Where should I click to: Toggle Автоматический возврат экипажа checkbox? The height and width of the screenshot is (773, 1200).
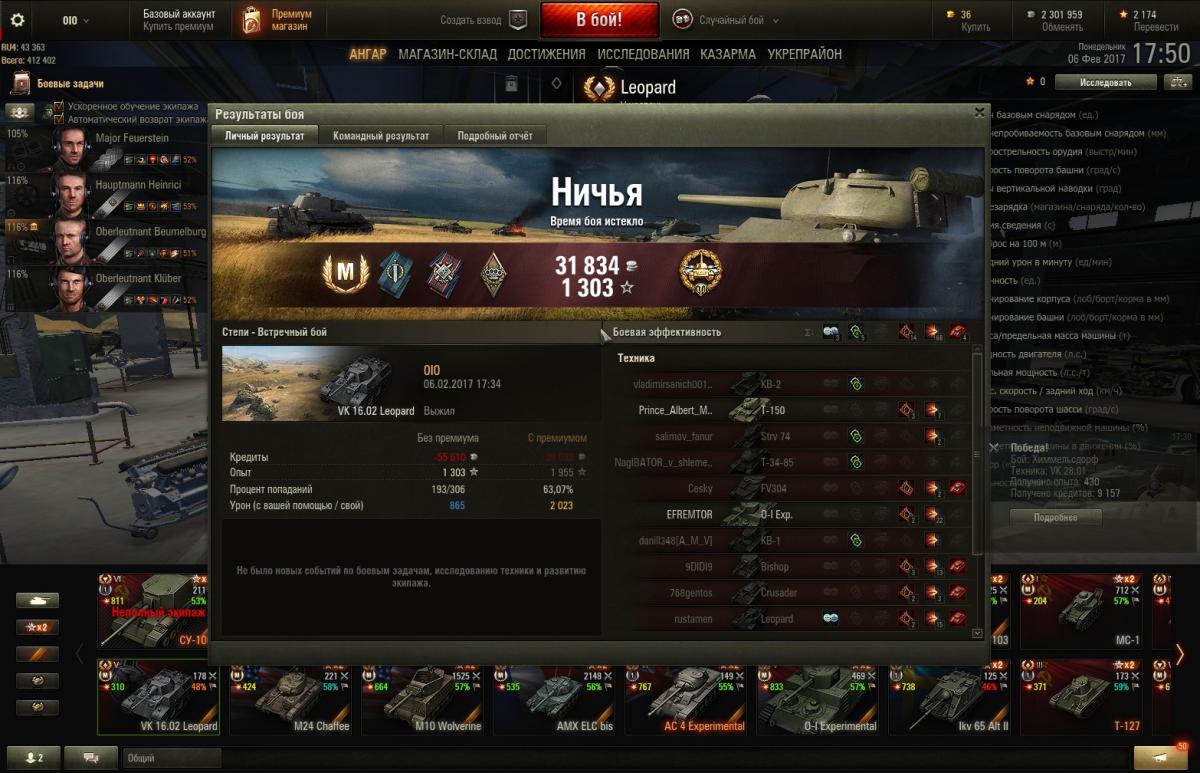point(59,118)
